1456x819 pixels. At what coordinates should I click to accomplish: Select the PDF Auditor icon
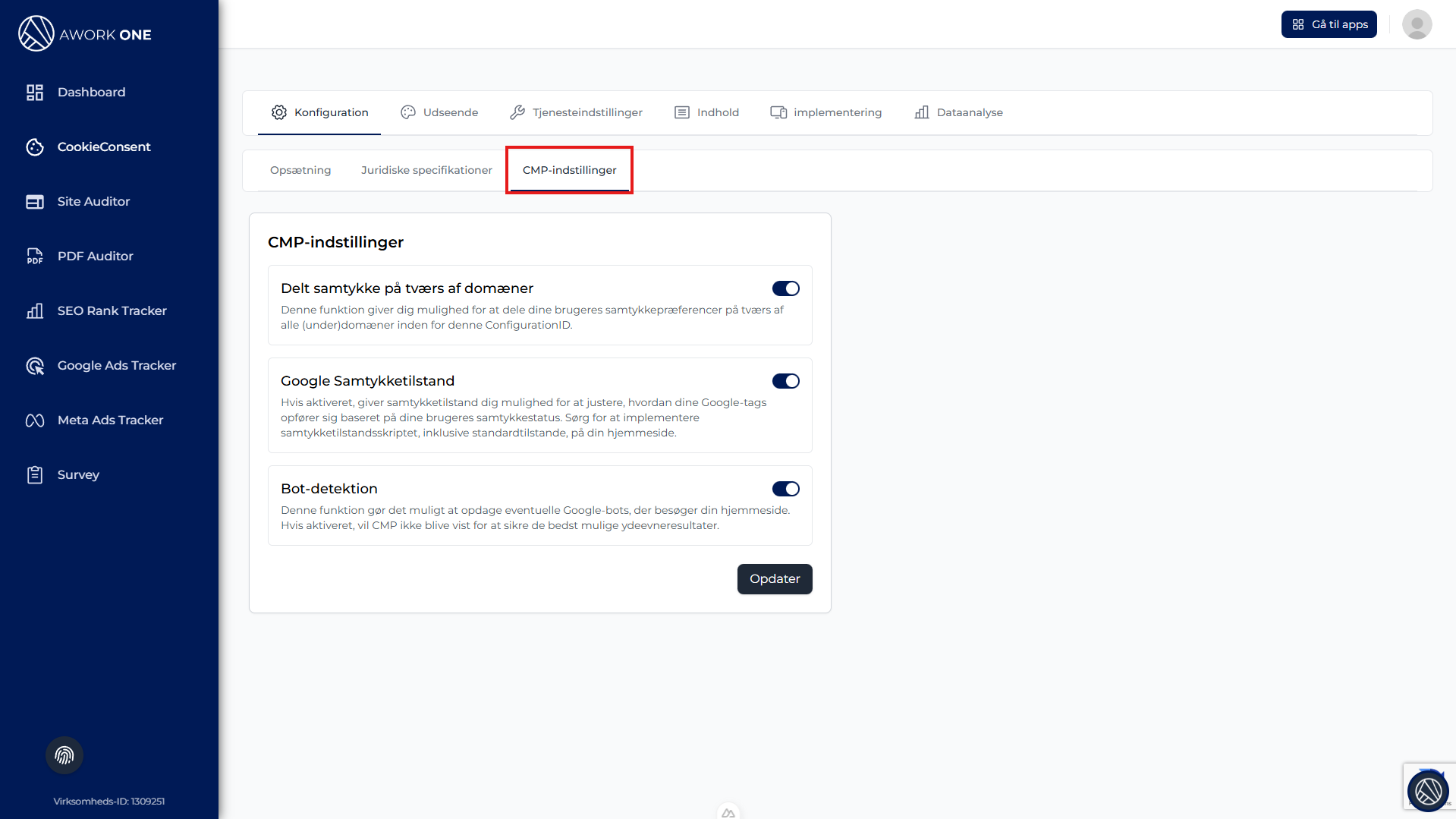(x=35, y=257)
